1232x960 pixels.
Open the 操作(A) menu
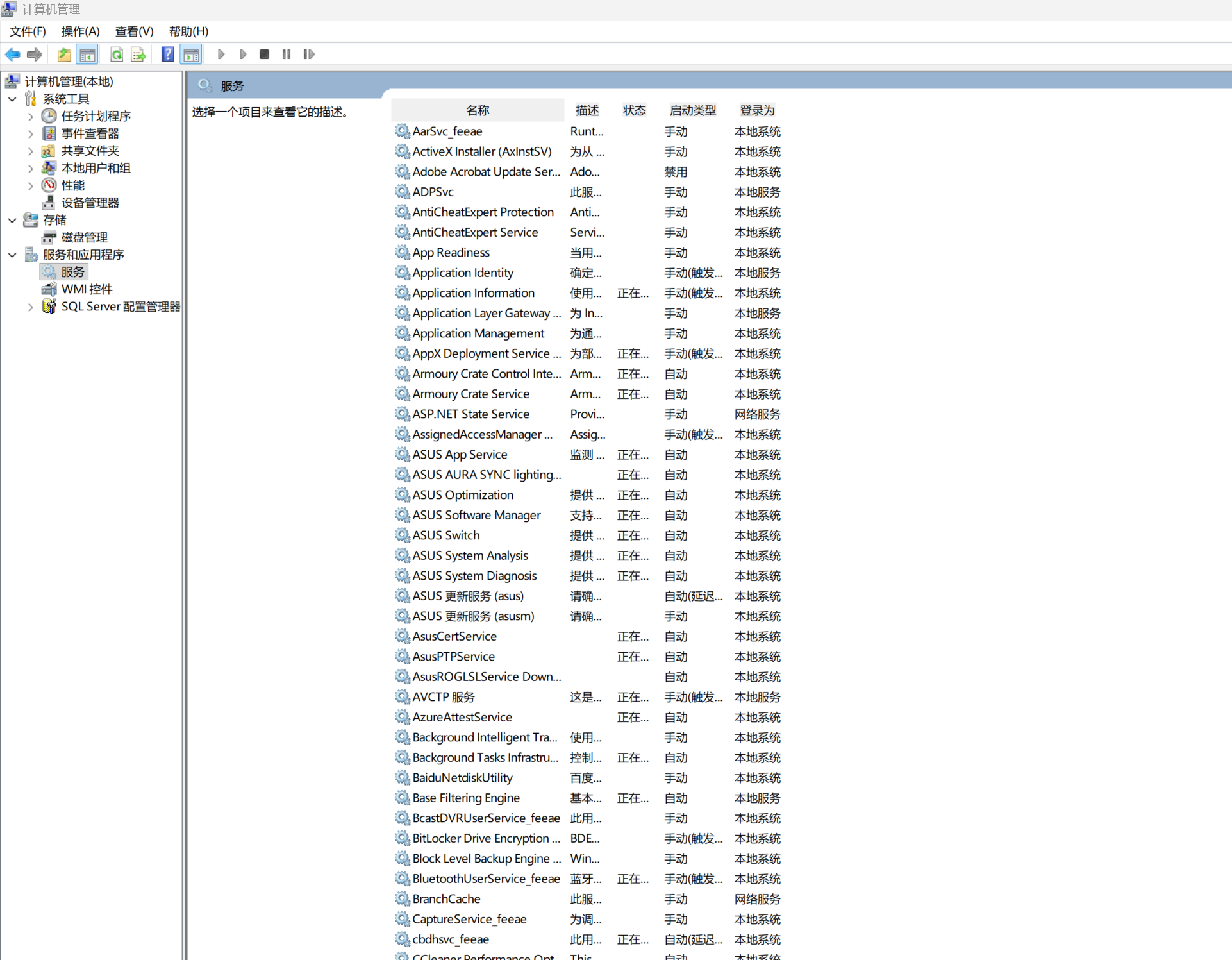(x=80, y=31)
